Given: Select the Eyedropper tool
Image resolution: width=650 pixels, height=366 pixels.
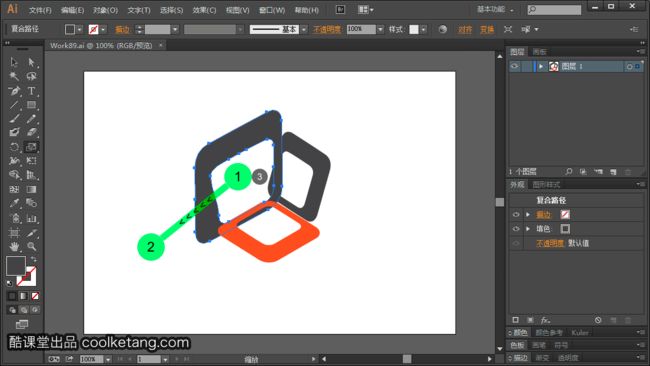Looking at the screenshot, I should coord(14,203).
